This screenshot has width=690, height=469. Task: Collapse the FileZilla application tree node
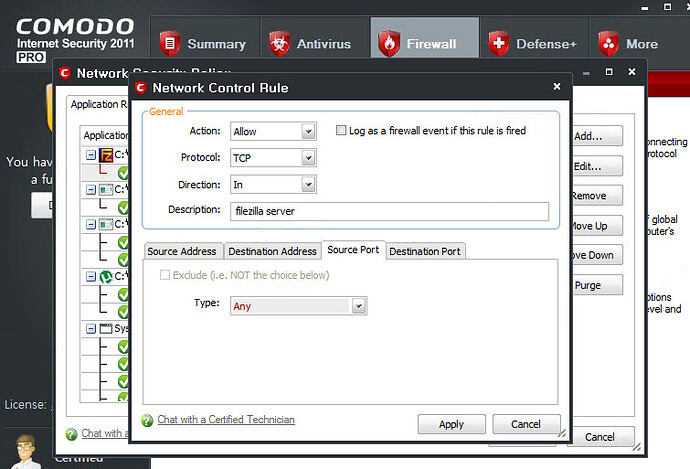click(x=91, y=155)
